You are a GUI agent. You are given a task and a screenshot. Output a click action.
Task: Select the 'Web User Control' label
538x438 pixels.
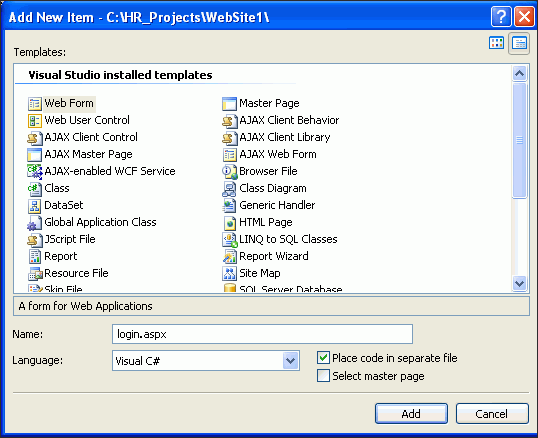87,120
